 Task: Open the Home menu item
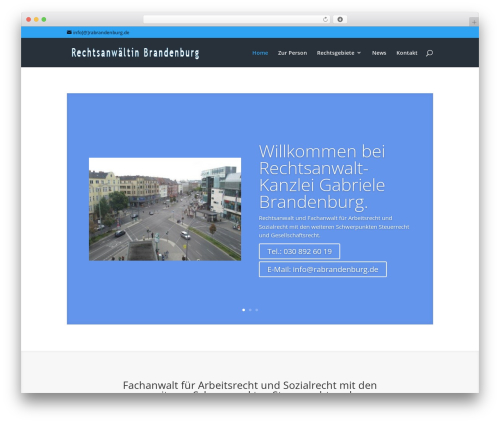[260, 53]
